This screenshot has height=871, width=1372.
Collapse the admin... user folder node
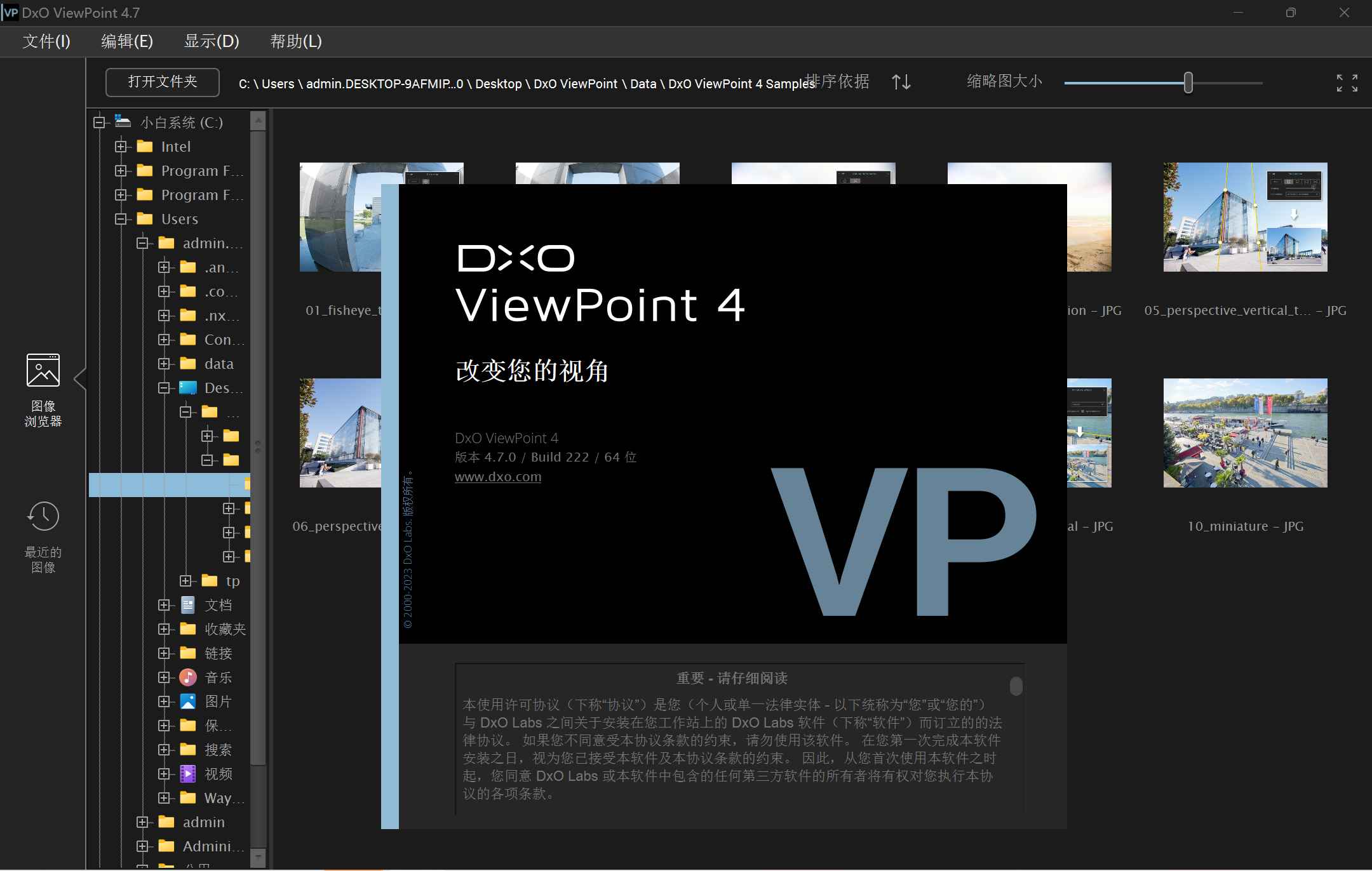coord(142,243)
